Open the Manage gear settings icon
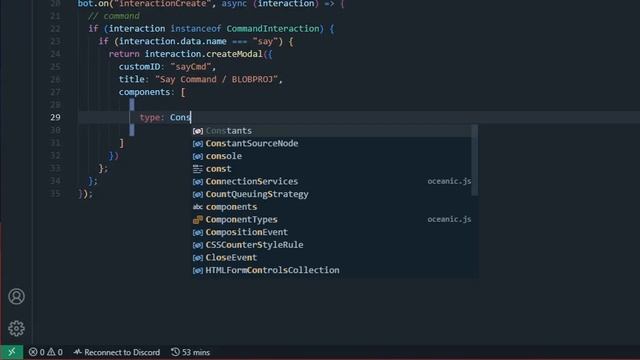This screenshot has height=360, width=640. [16, 328]
